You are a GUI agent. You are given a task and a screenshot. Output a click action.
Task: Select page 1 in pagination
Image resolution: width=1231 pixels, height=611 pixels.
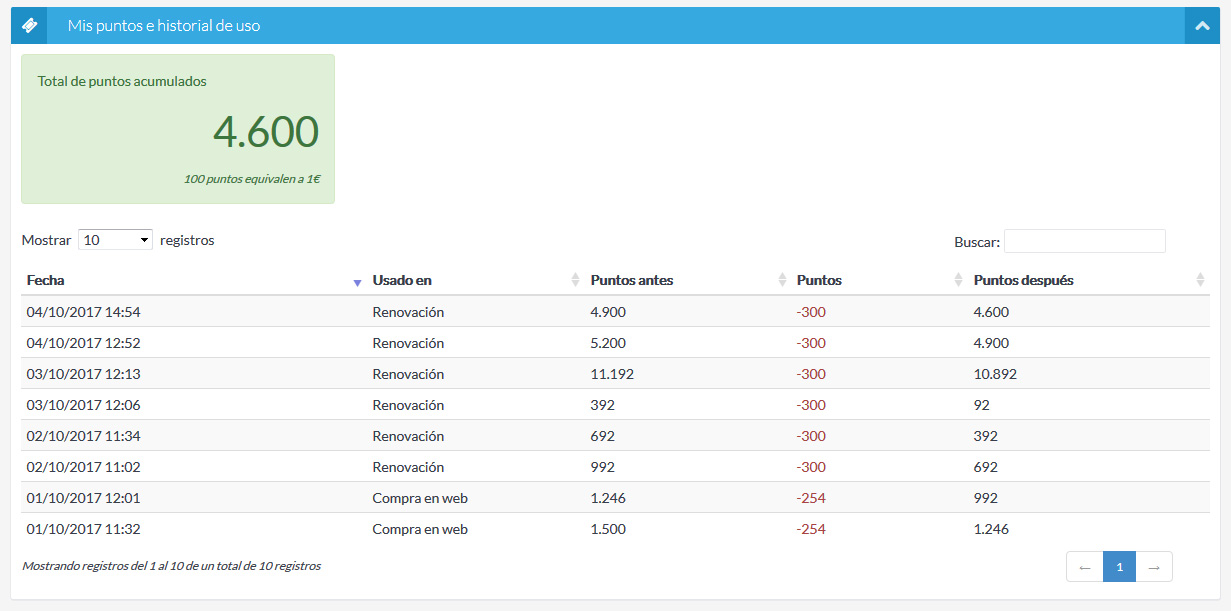coord(1119,567)
